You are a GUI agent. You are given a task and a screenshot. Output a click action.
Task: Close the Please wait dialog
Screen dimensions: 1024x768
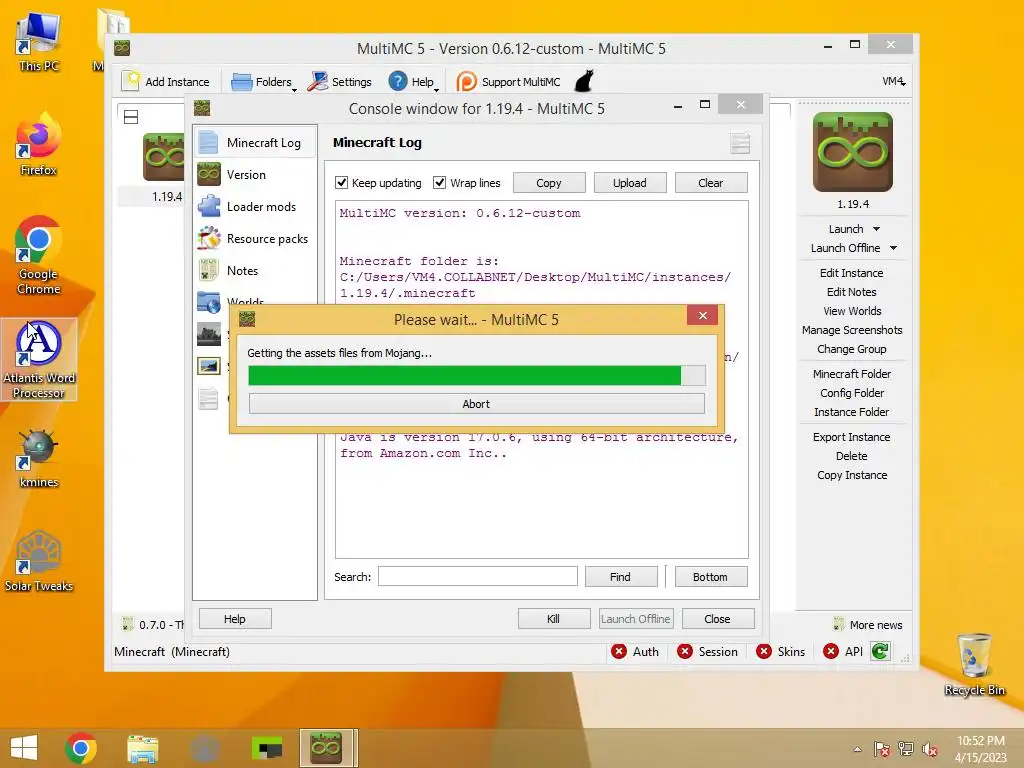702,315
